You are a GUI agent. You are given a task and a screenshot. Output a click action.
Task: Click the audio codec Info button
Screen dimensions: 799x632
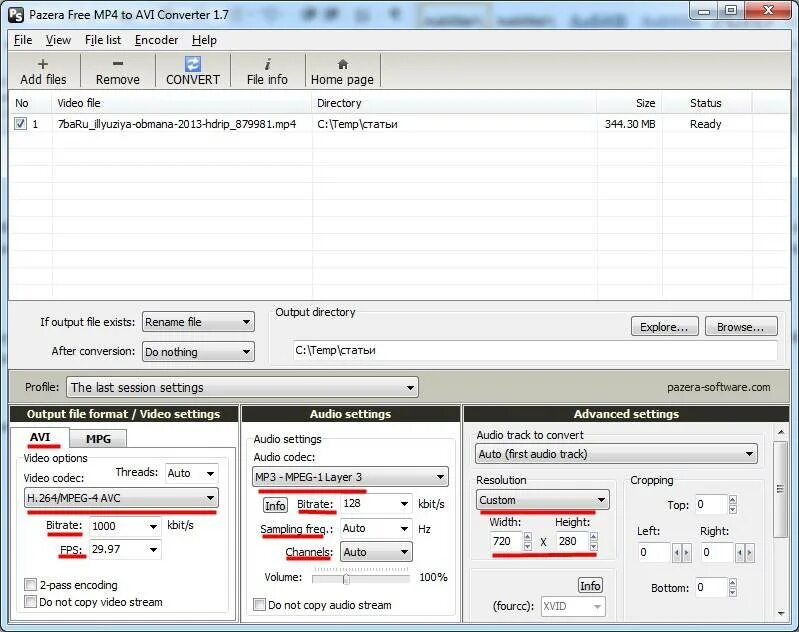[x=275, y=506]
